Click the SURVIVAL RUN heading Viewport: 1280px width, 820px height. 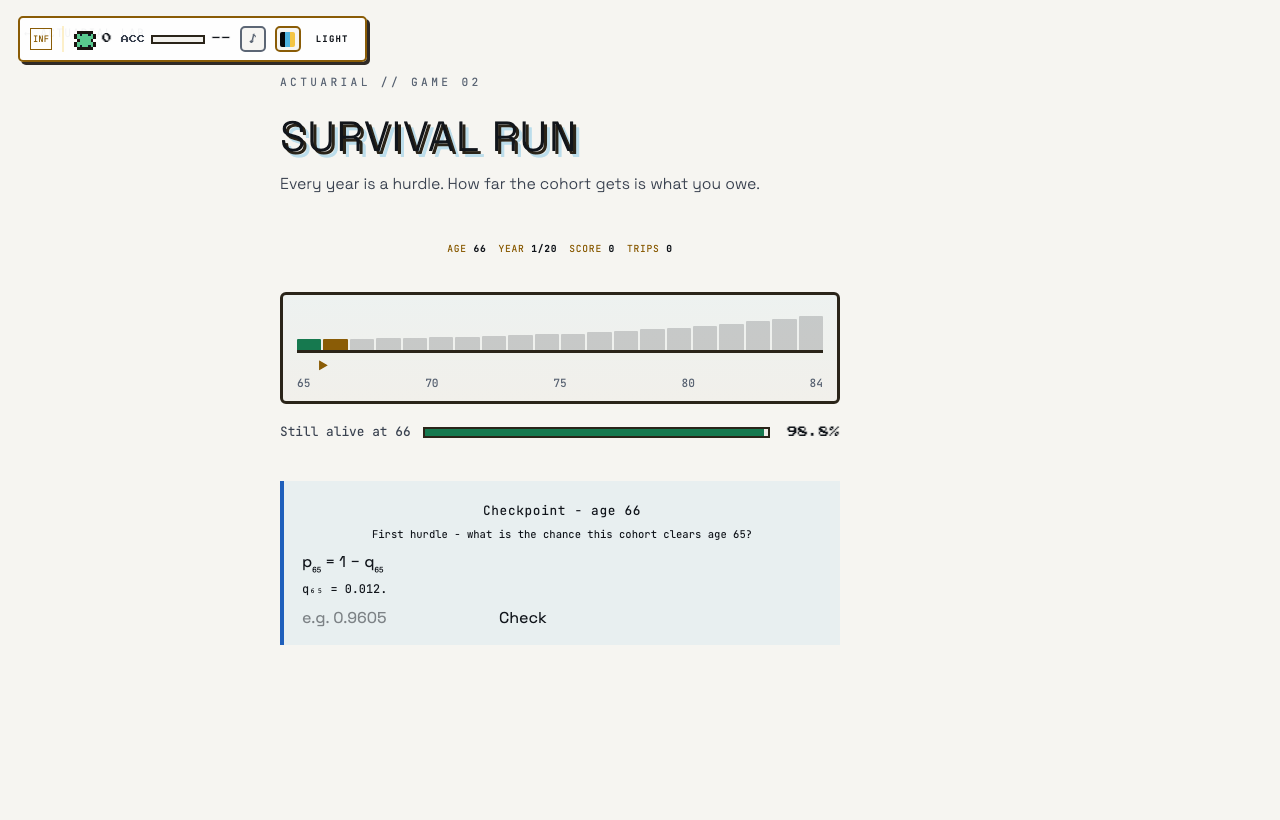coord(429,137)
